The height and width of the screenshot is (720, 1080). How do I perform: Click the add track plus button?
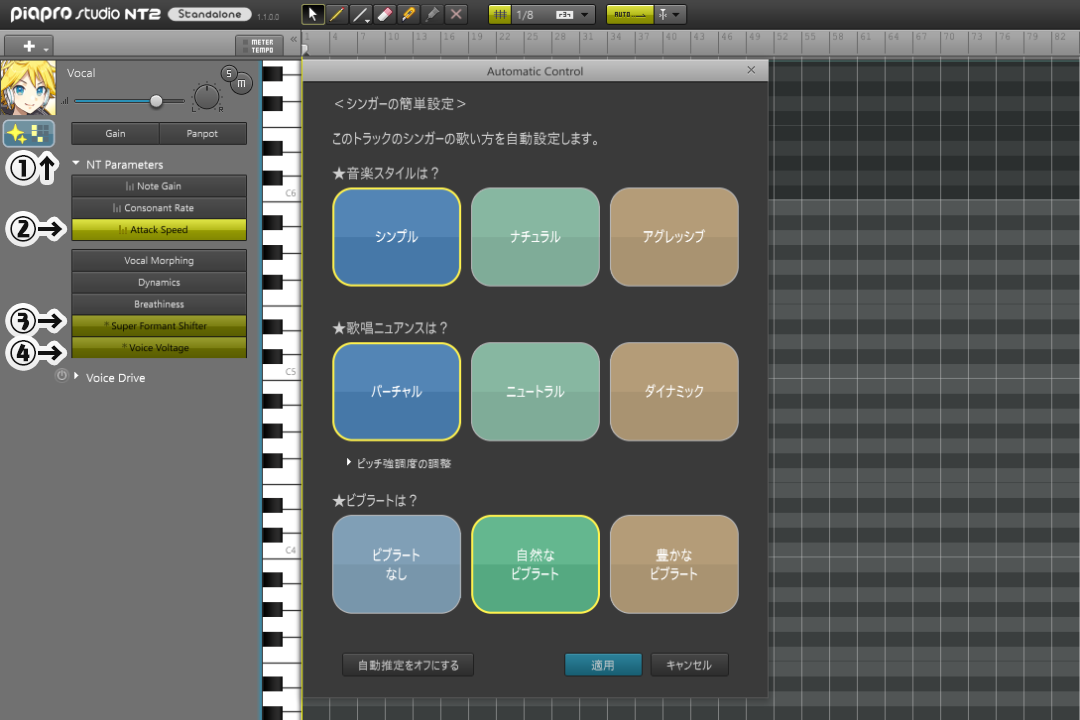tap(29, 46)
